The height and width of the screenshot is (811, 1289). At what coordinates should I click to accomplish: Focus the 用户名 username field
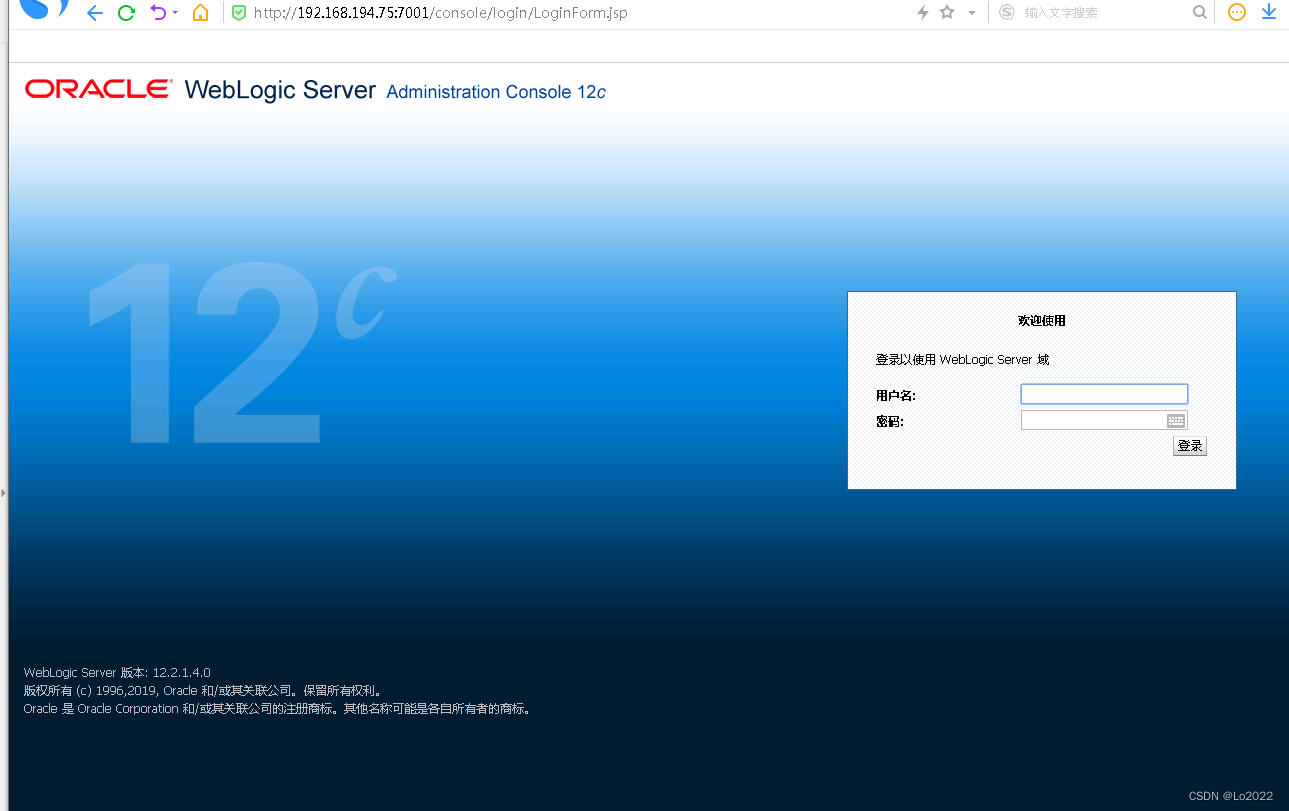tap(1104, 394)
